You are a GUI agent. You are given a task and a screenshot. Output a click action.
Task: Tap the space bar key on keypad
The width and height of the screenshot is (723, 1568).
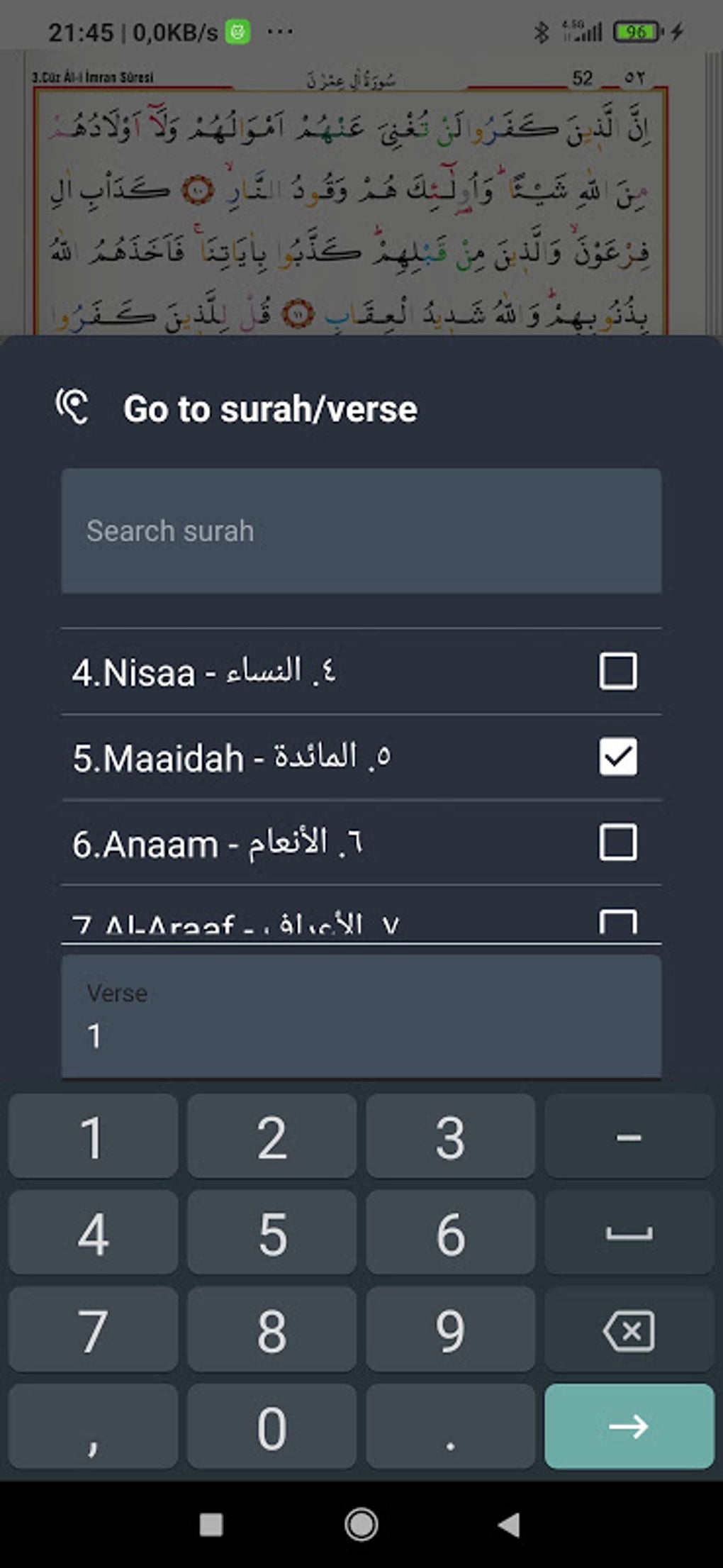click(x=629, y=1234)
